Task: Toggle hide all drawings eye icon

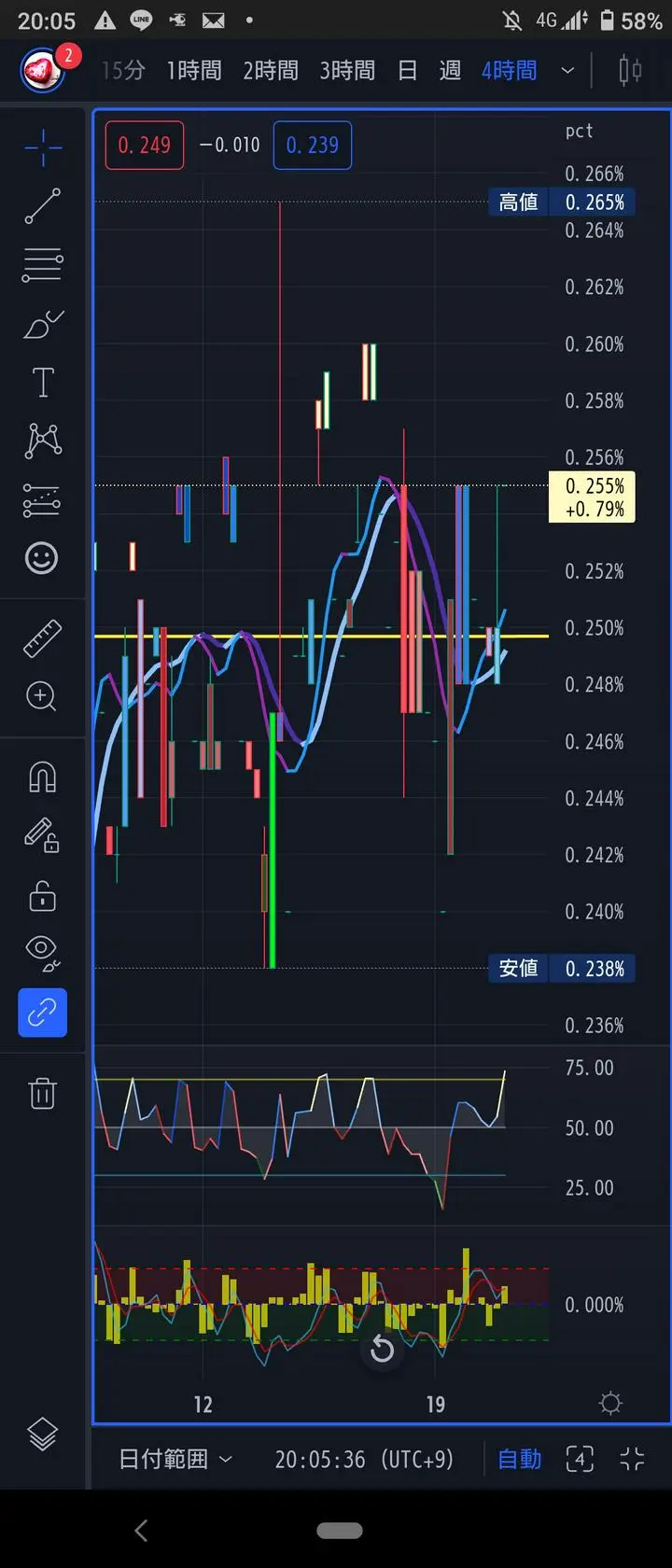Action: [43, 952]
